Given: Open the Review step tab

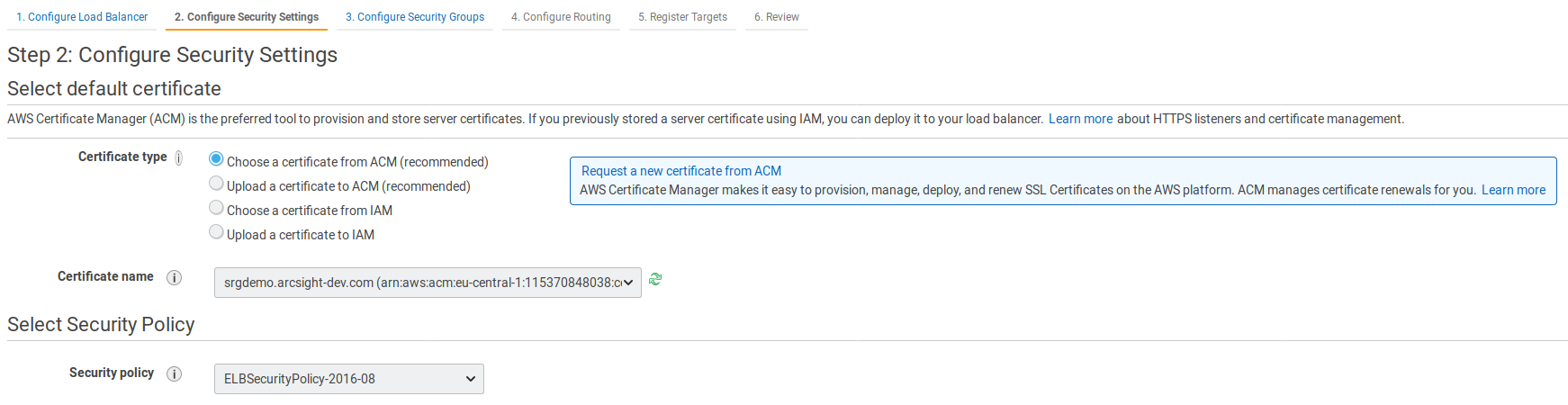Looking at the screenshot, I should tap(776, 17).
